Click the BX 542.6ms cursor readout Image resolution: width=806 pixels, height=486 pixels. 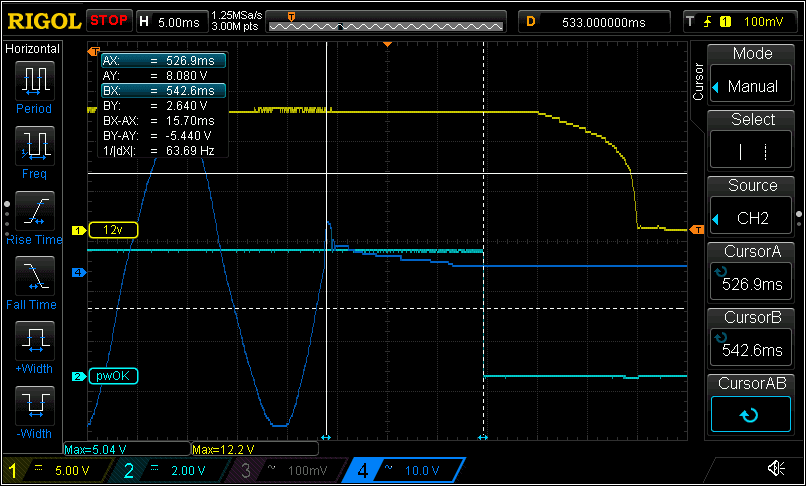pyautogui.click(x=163, y=91)
